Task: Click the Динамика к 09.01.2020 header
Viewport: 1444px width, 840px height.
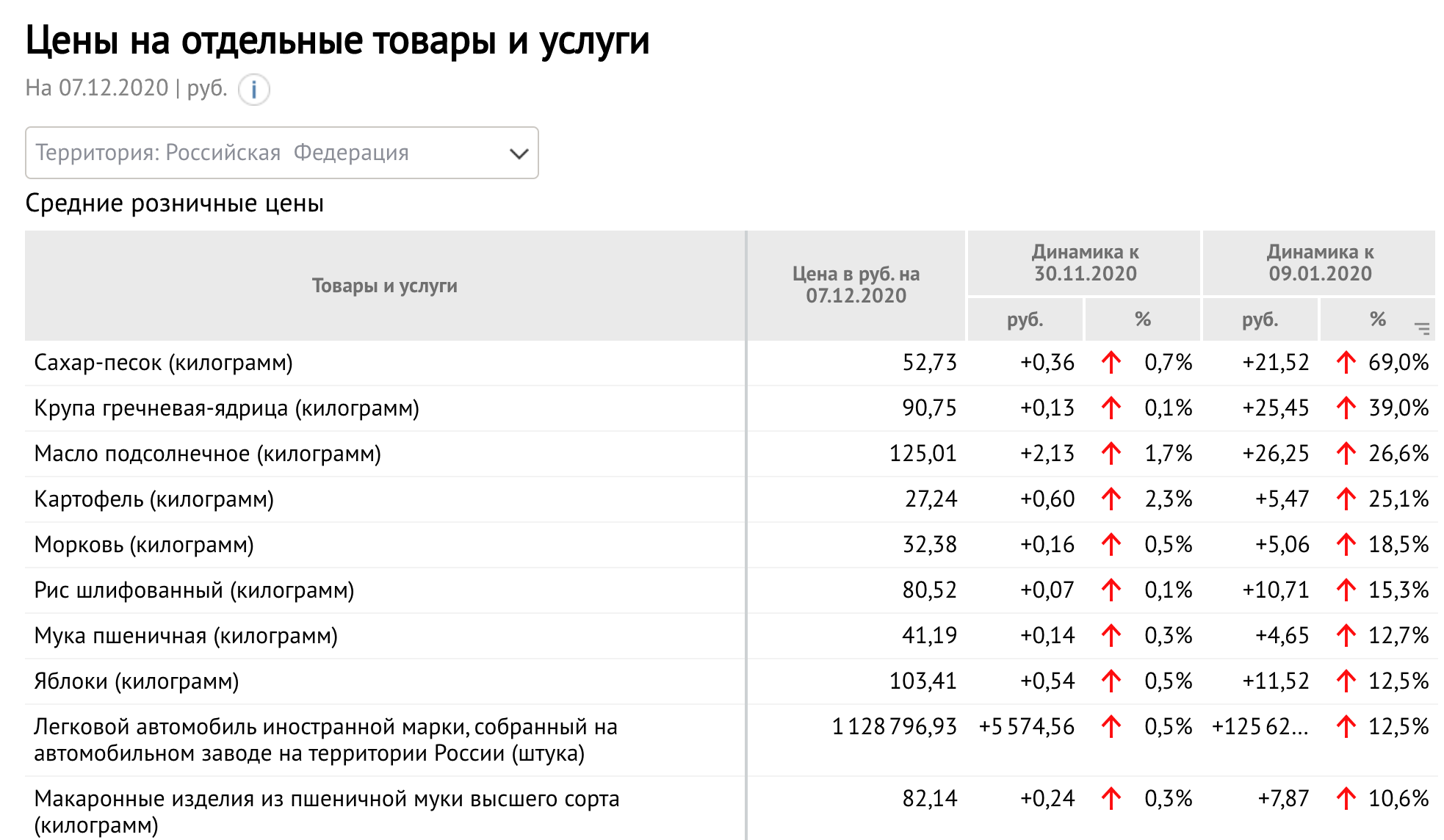Action: point(1320,263)
